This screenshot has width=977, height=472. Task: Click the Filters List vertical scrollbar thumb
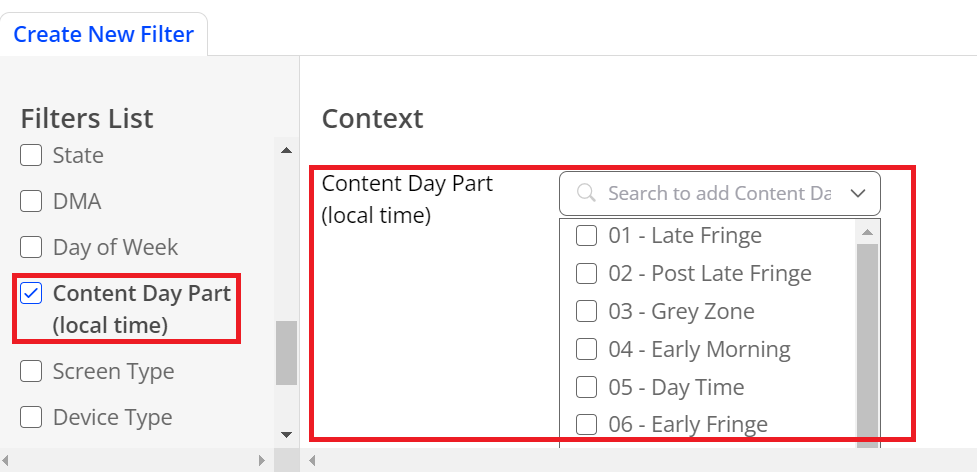286,354
